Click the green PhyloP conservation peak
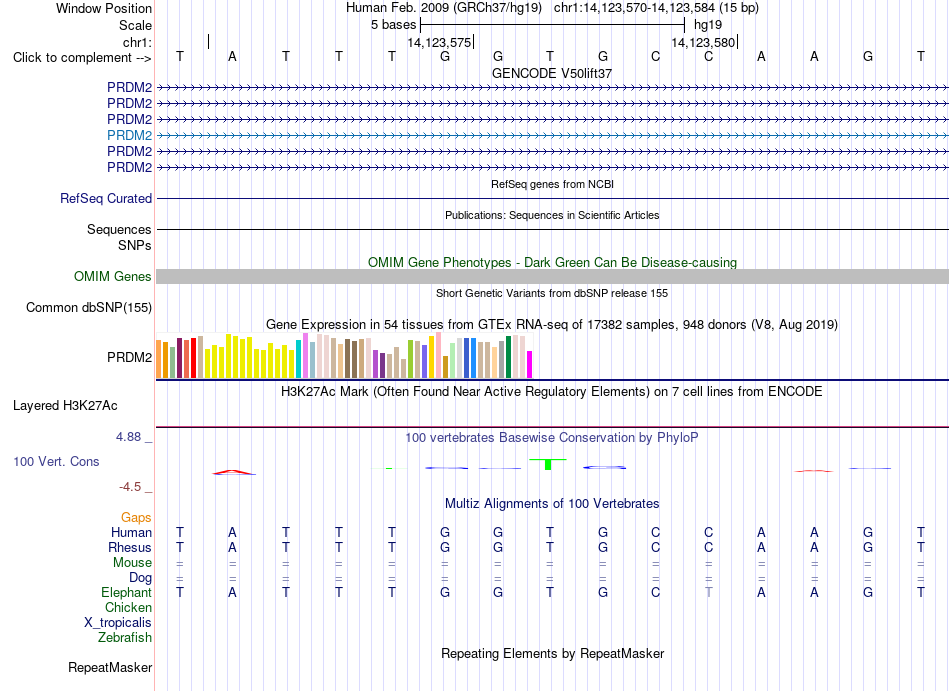This screenshot has height=691, width=950. (548, 464)
